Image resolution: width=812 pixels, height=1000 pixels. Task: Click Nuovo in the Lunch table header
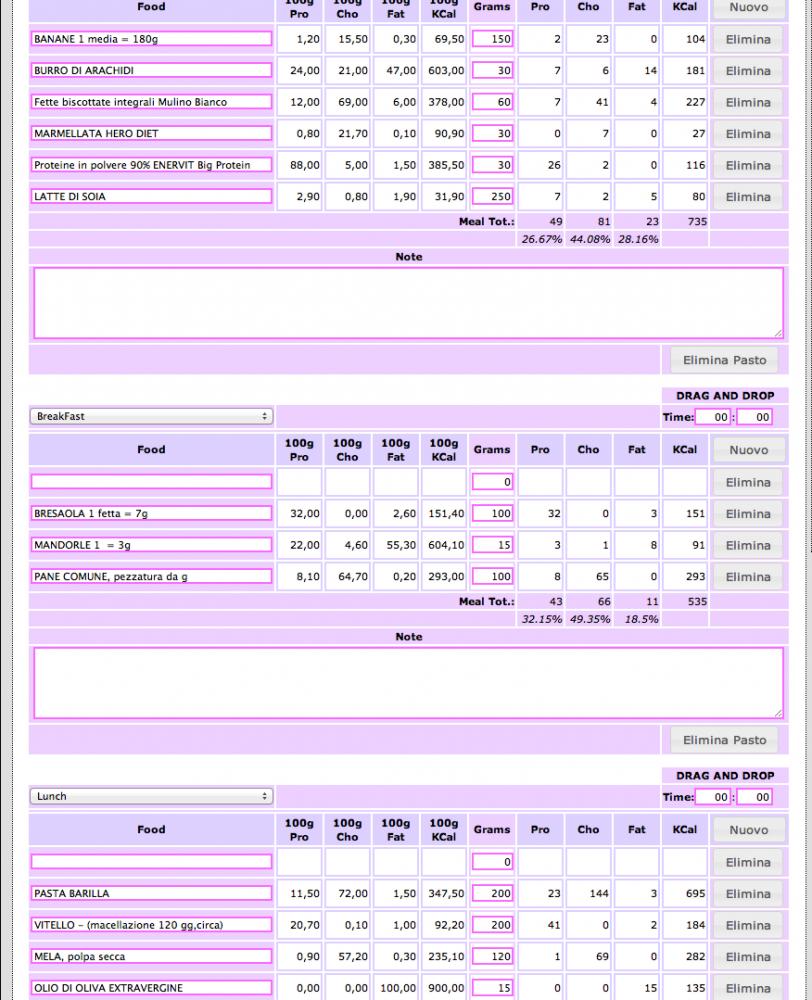point(748,830)
